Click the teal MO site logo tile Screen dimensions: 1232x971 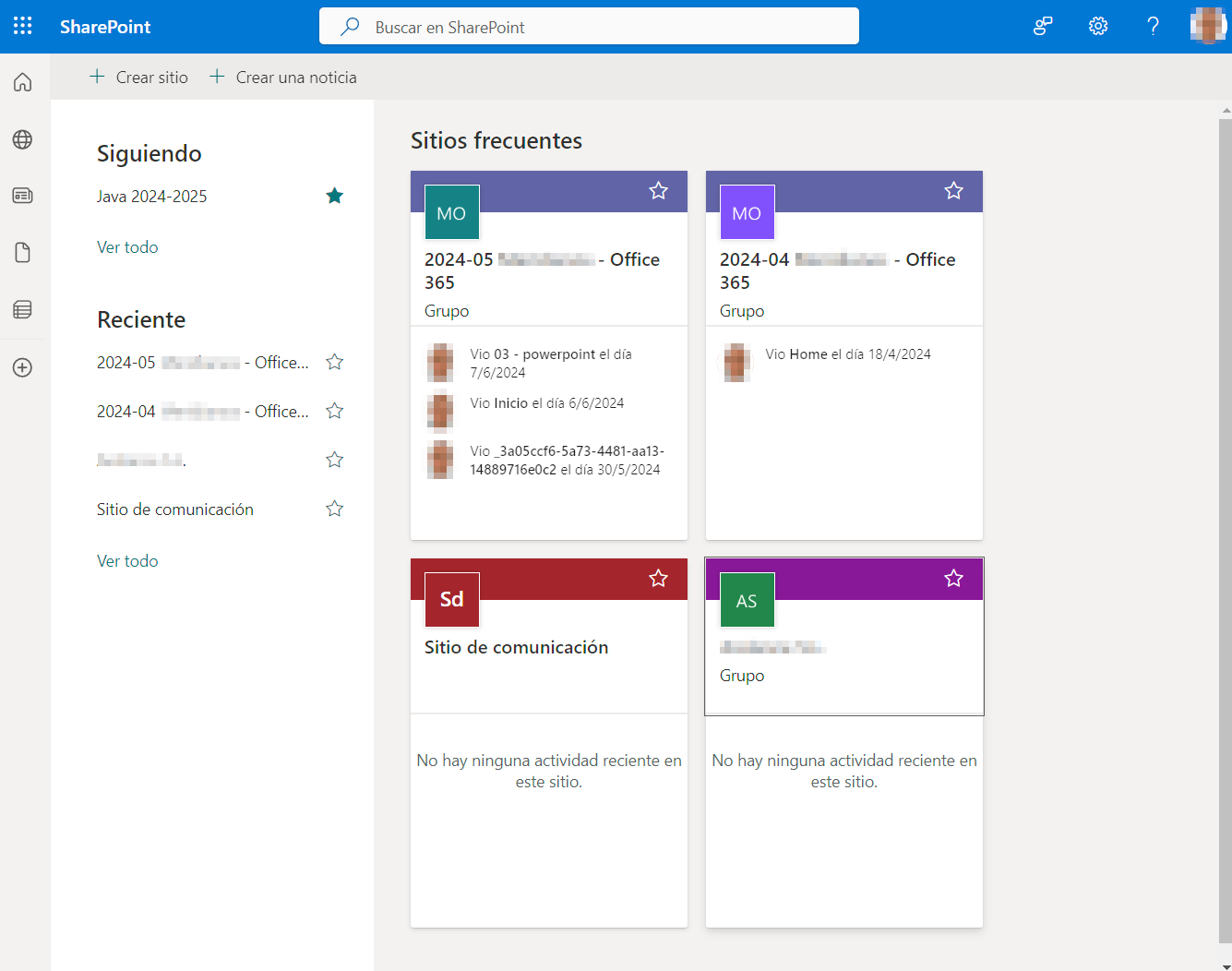452,212
